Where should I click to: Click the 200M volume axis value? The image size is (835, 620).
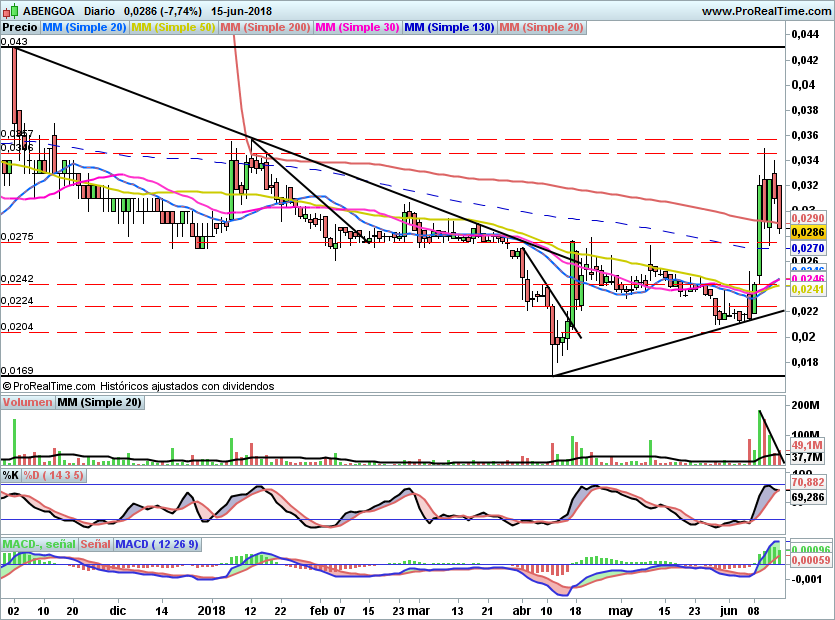(x=806, y=405)
